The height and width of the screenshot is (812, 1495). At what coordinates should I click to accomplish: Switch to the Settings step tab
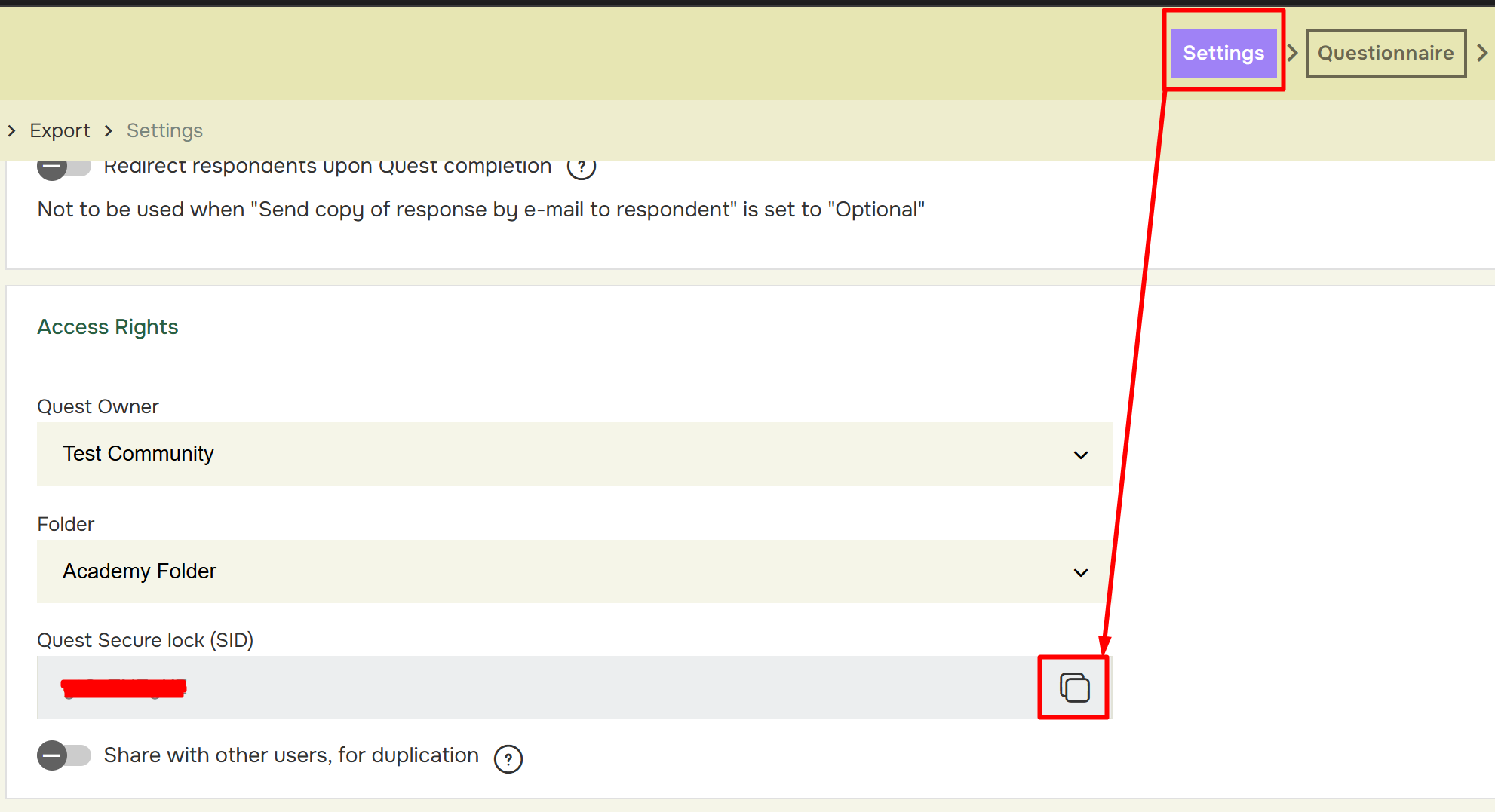pos(1223,53)
